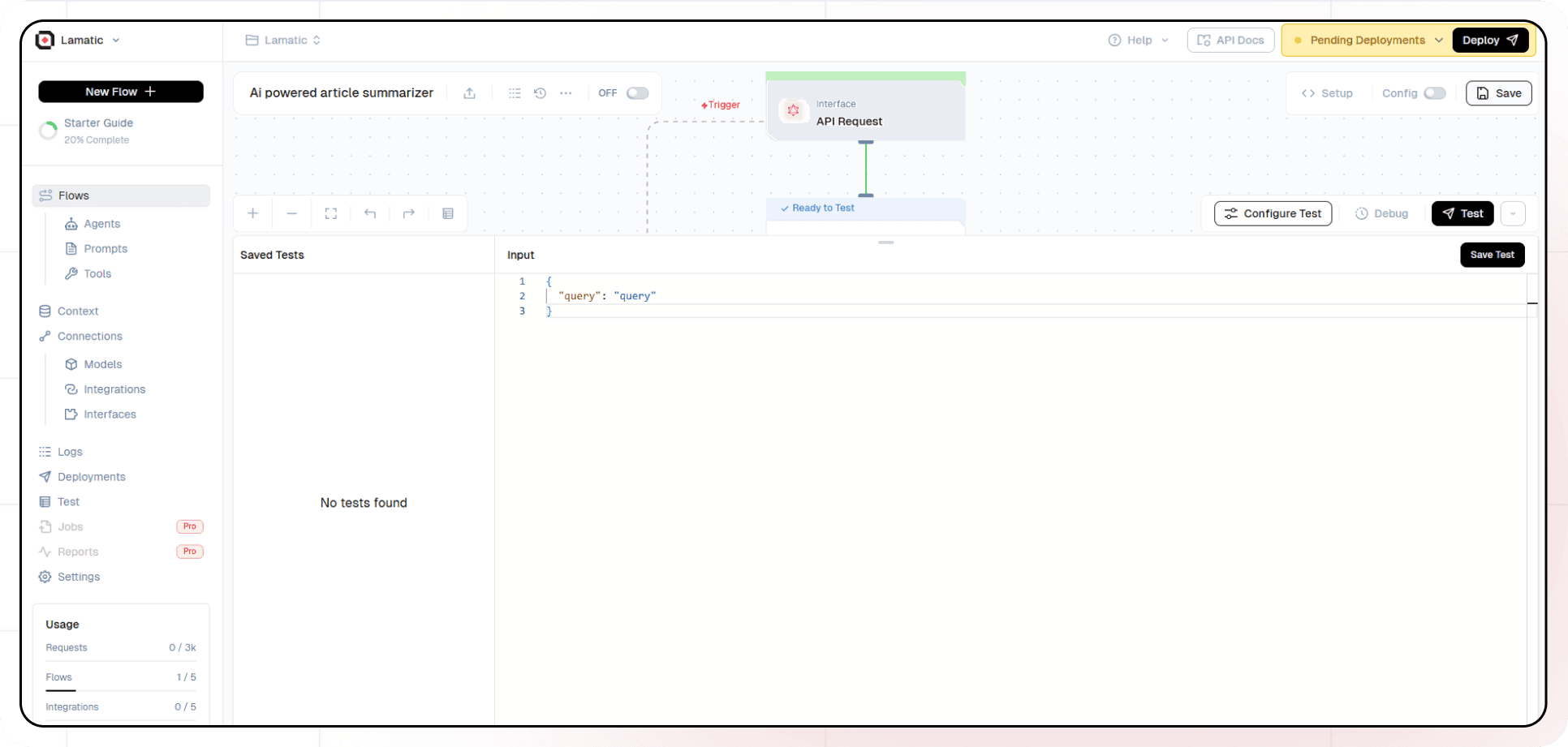Viewport: 1568px width, 747px height.
Task: Undo the last canvas action
Action: pos(369,213)
